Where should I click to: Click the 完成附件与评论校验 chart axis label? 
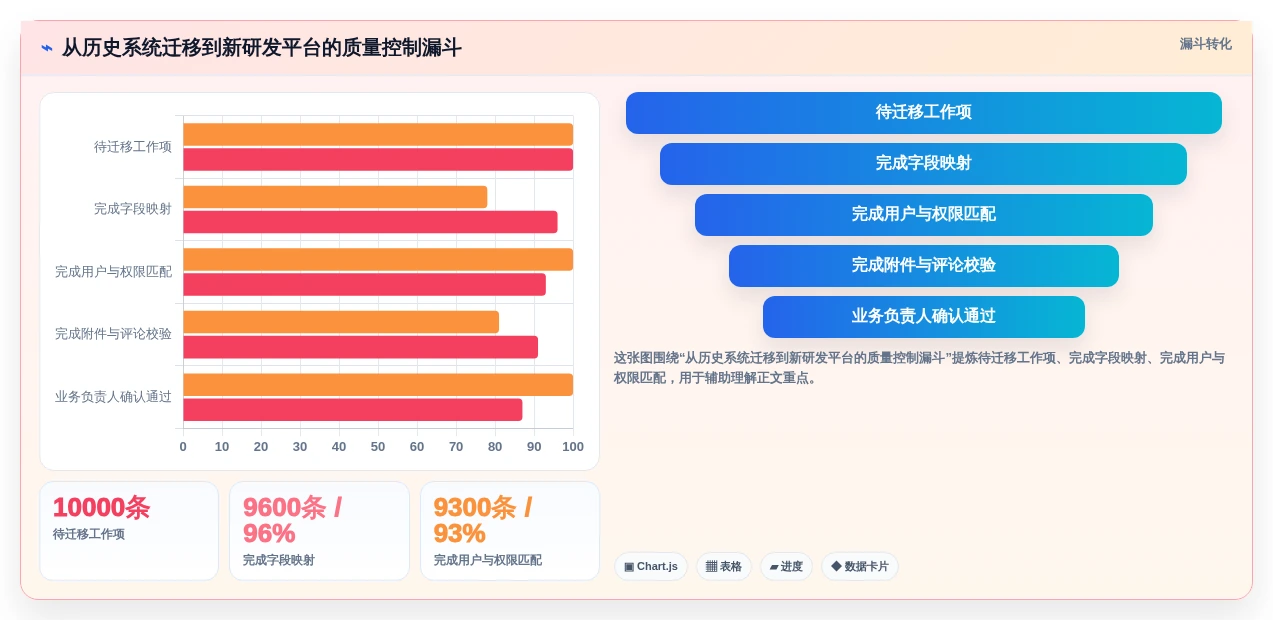113,334
